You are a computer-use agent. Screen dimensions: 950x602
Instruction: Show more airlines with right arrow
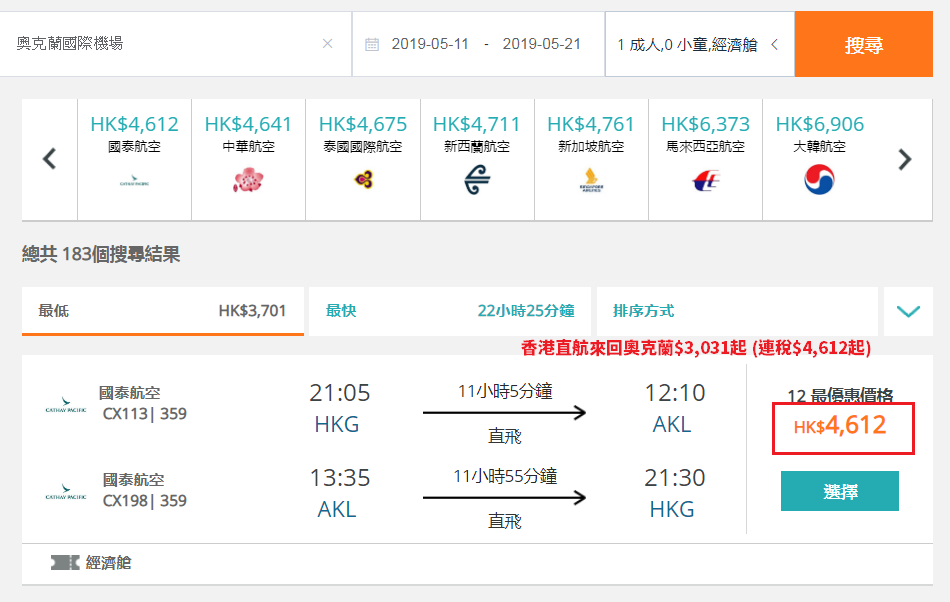tap(905, 159)
